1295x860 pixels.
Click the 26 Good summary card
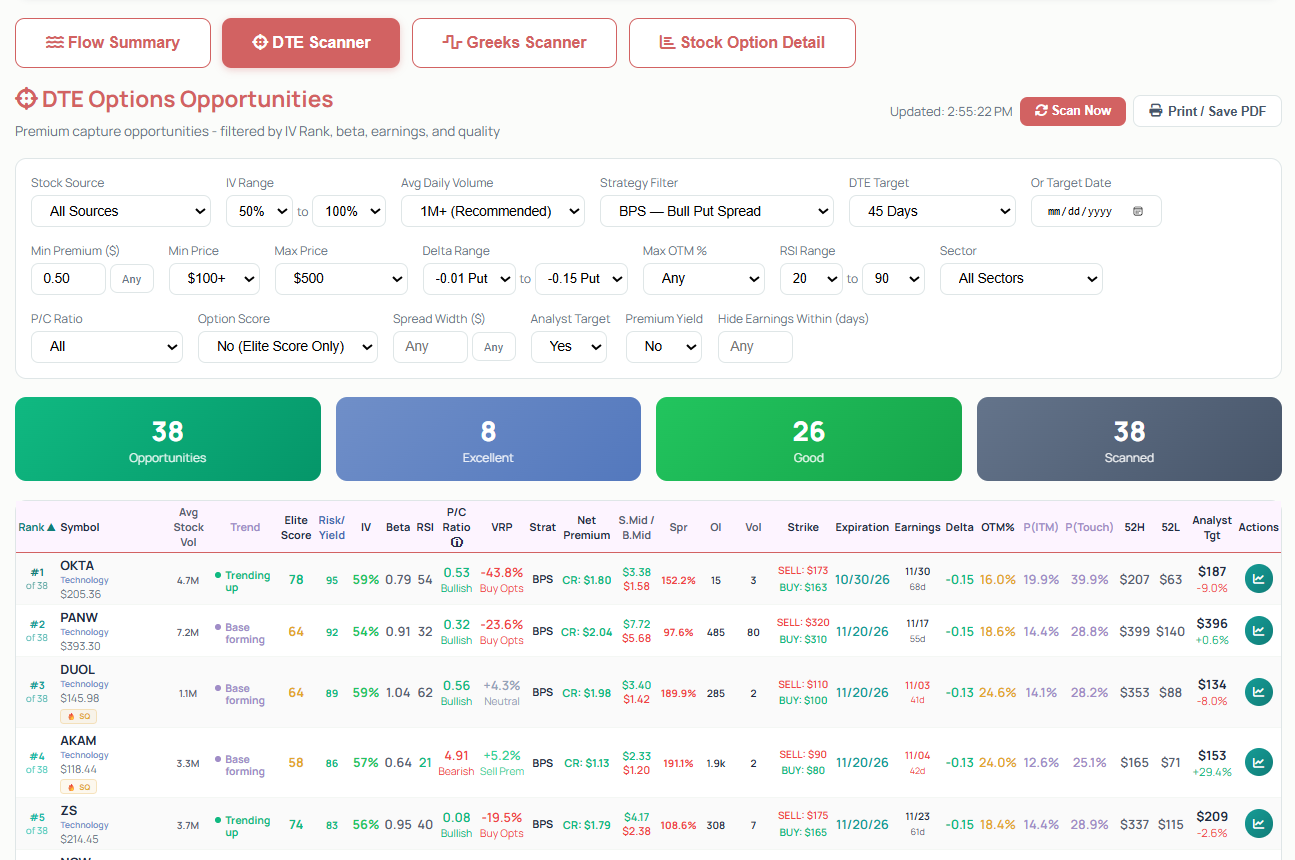809,439
